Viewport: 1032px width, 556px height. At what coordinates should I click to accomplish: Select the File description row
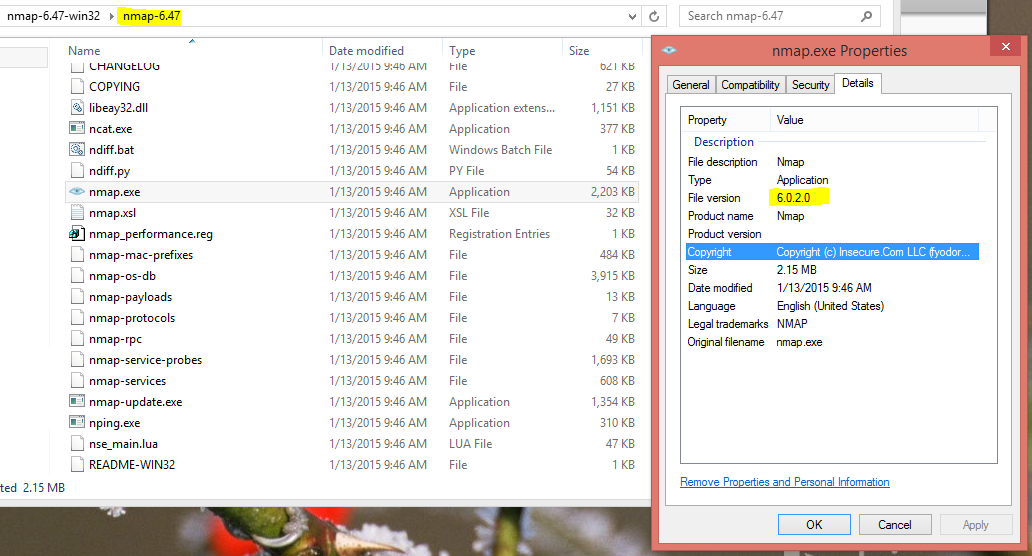point(832,162)
